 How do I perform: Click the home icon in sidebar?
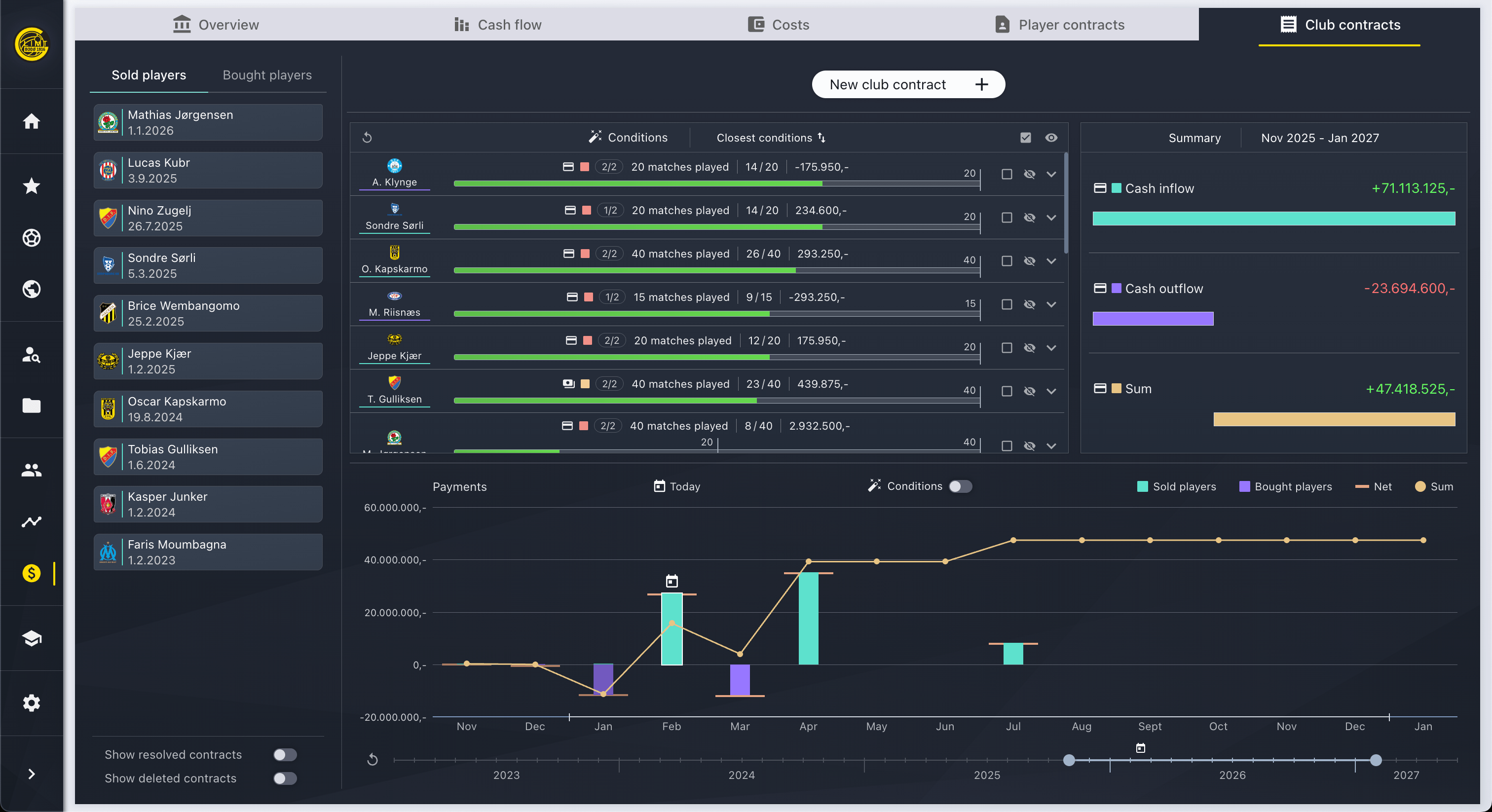pyautogui.click(x=31, y=121)
